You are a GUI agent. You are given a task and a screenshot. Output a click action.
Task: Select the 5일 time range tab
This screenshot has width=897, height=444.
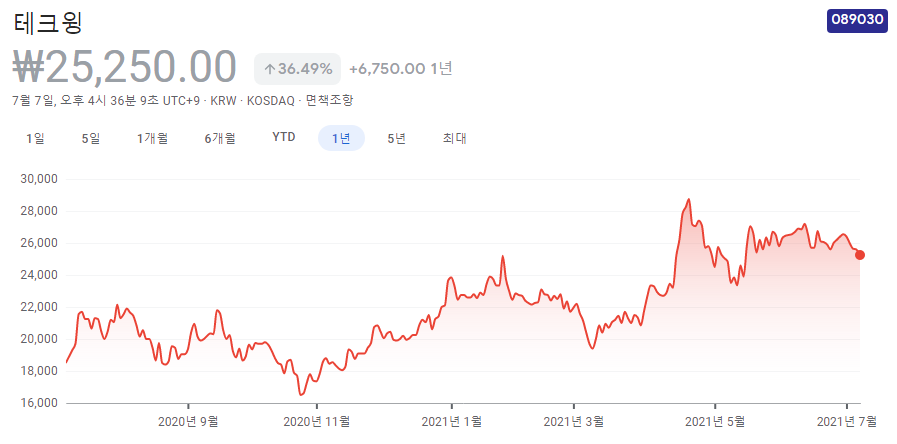pyautogui.click(x=91, y=138)
